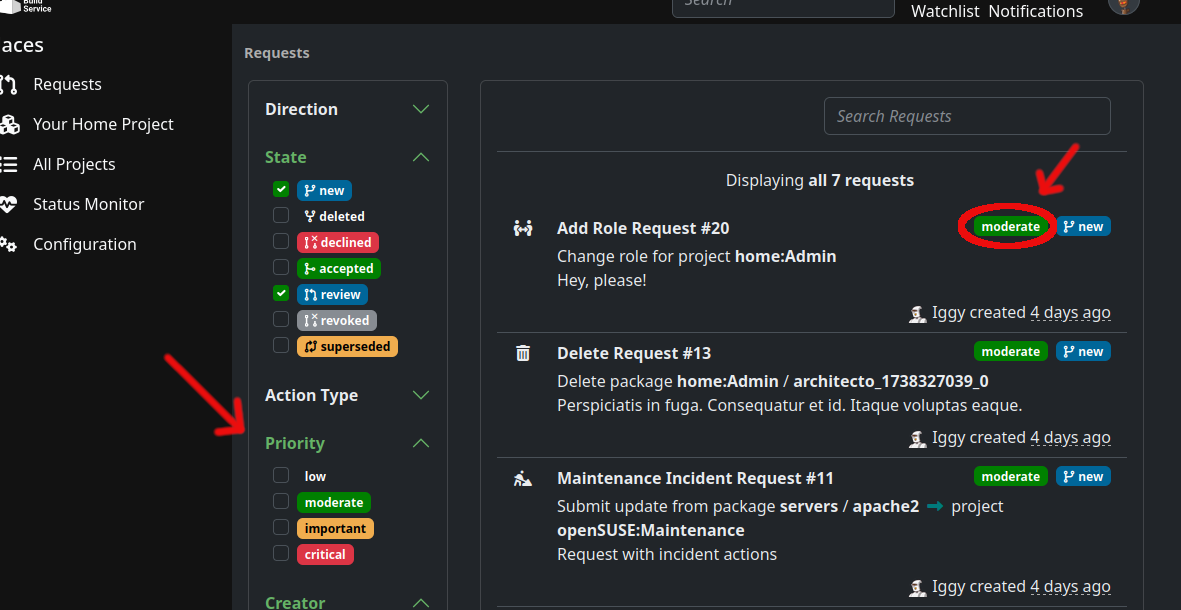
Task: Open Add Role Request #20
Action: [643, 227]
